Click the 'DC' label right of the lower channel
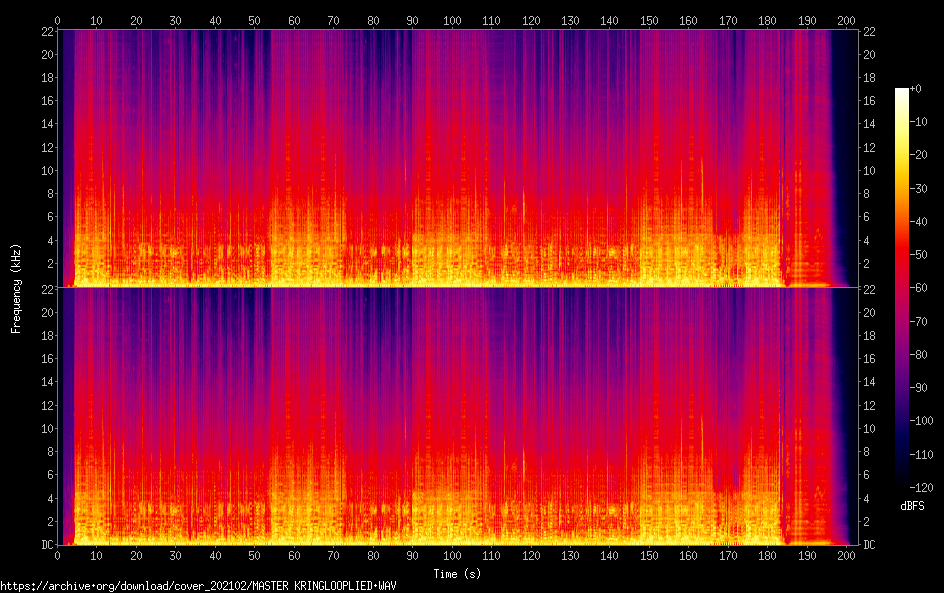 [x=869, y=545]
